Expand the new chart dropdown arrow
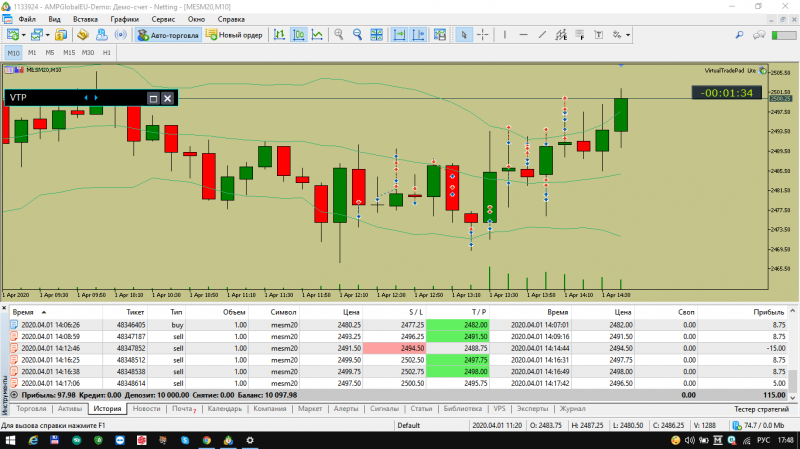 point(23,35)
